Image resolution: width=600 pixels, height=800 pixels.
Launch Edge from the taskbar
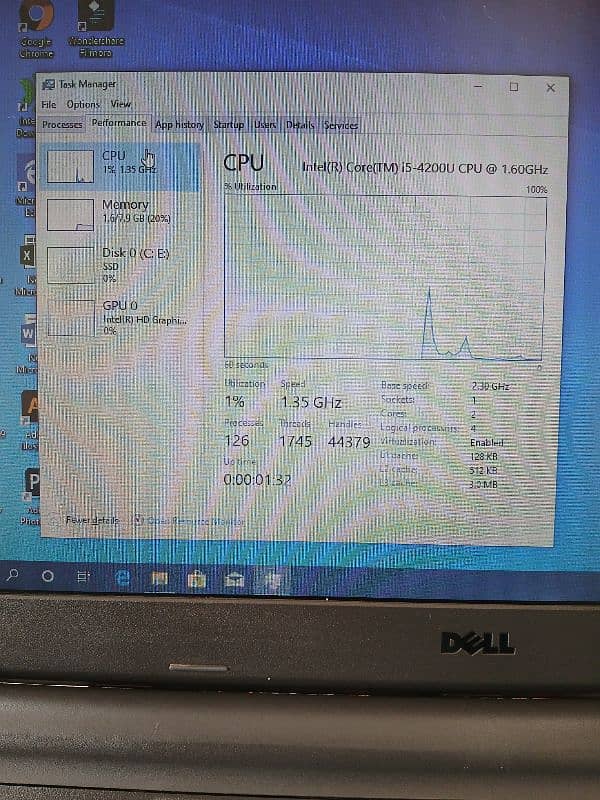point(123,578)
